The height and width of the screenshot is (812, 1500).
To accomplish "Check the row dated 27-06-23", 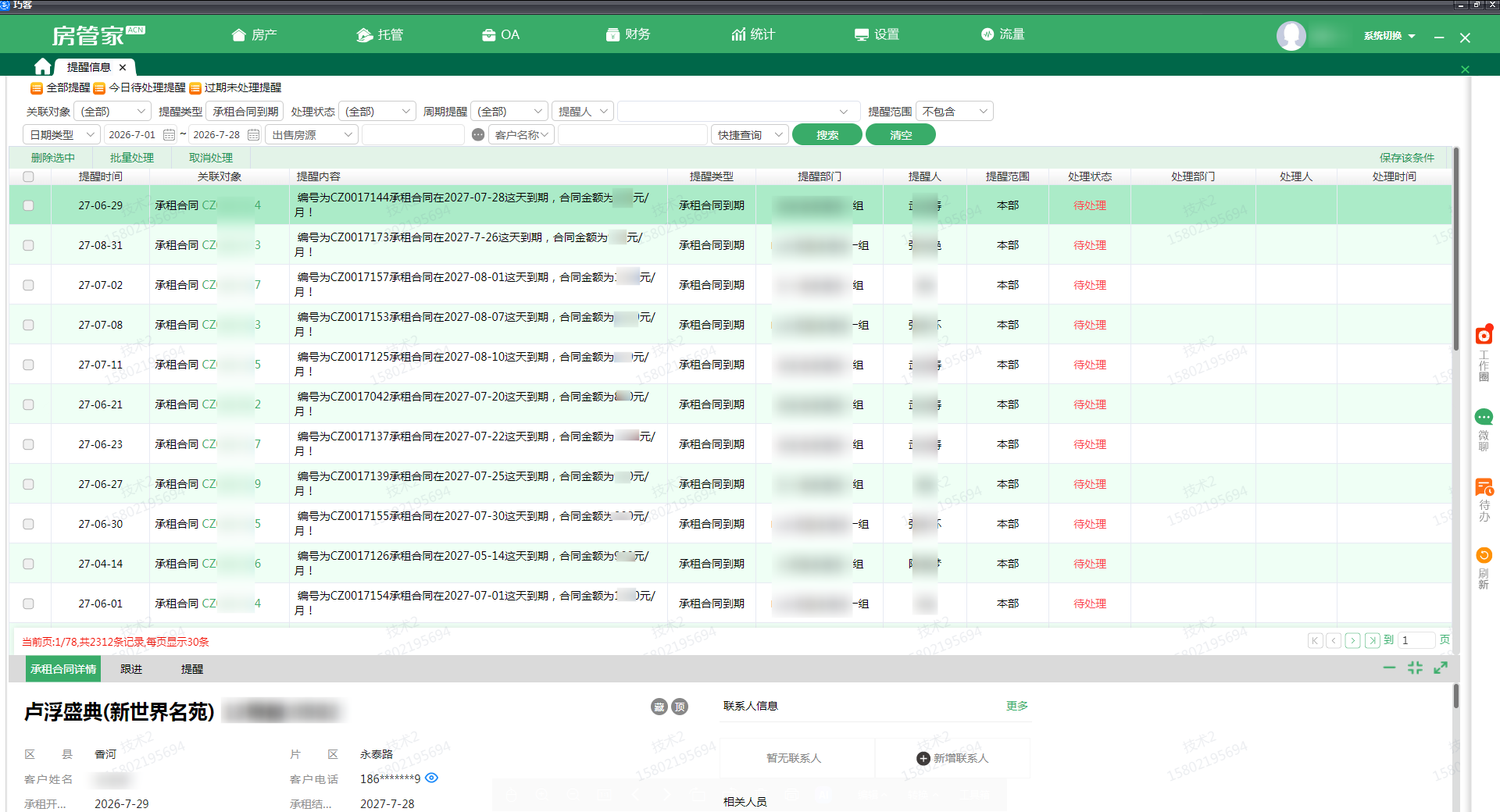I will pos(29,444).
